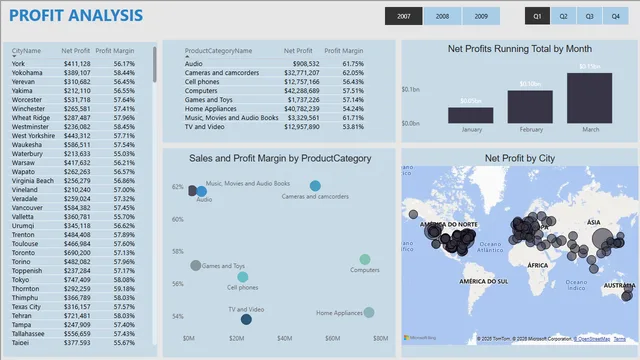Click the Home Appliances scatter bubble
This screenshot has height=360, width=640.
(x=369, y=312)
